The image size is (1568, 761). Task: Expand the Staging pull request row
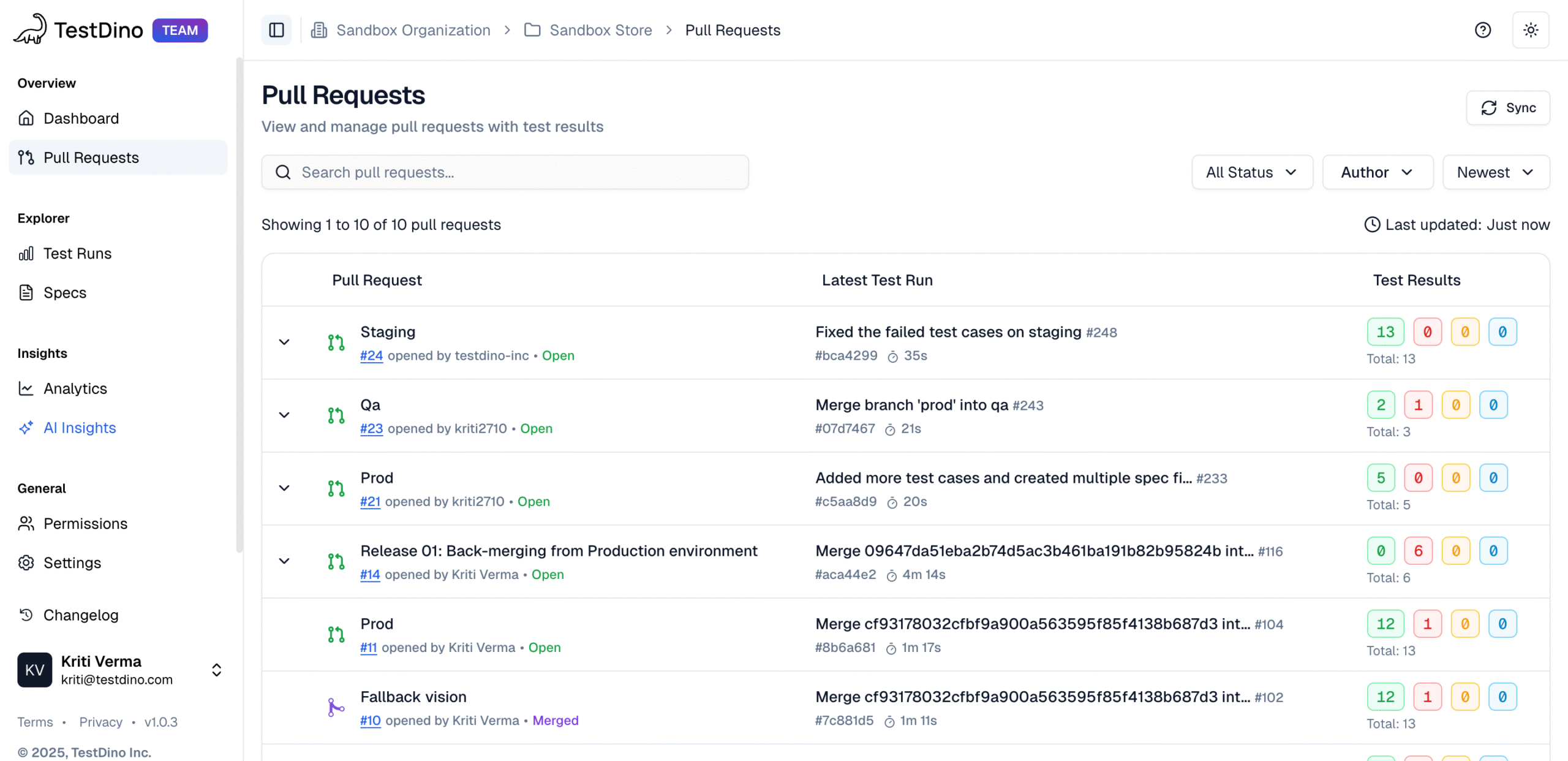[x=284, y=342]
